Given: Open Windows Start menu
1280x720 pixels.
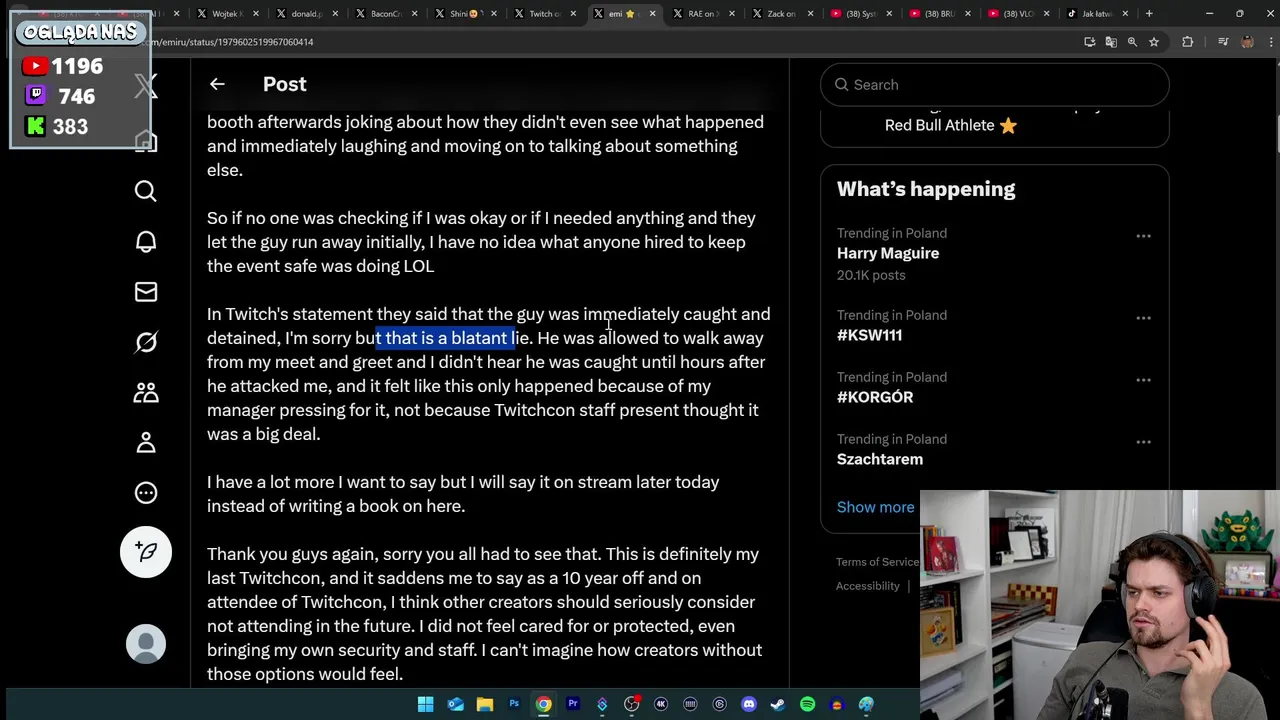Looking at the screenshot, I should [x=425, y=704].
